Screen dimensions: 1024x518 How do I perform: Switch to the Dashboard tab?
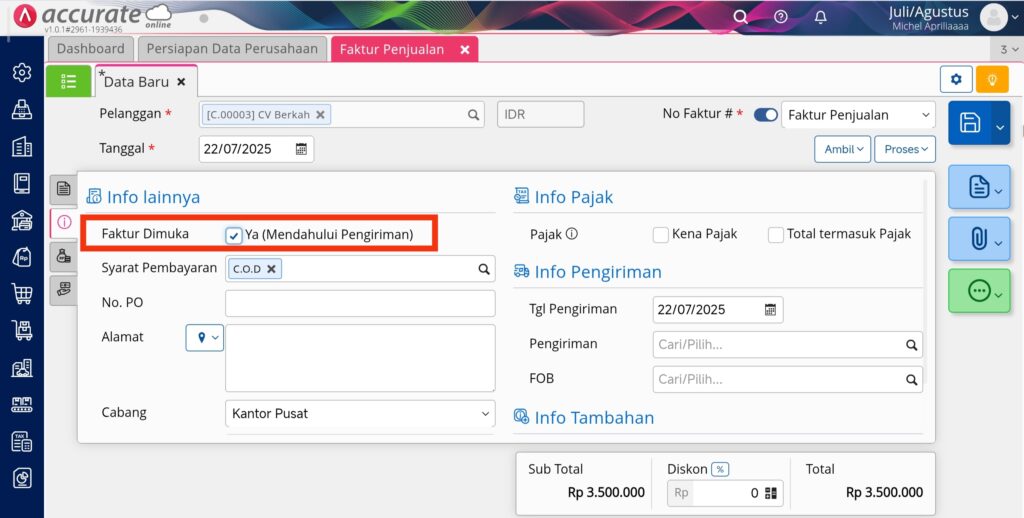pos(90,49)
